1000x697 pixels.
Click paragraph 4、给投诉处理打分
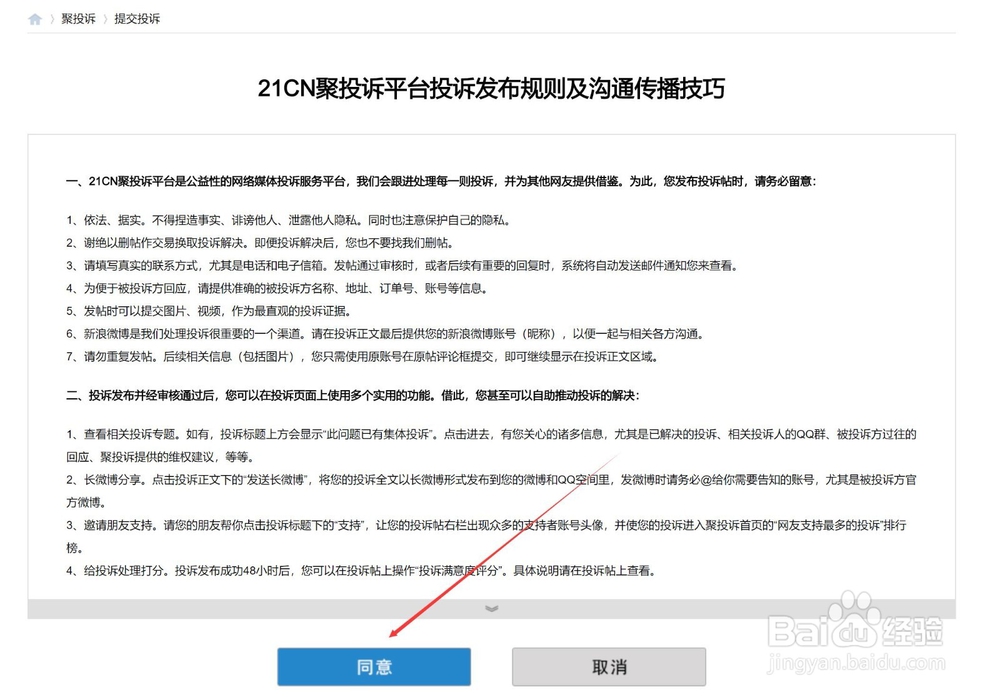pyautogui.click(x=361, y=571)
